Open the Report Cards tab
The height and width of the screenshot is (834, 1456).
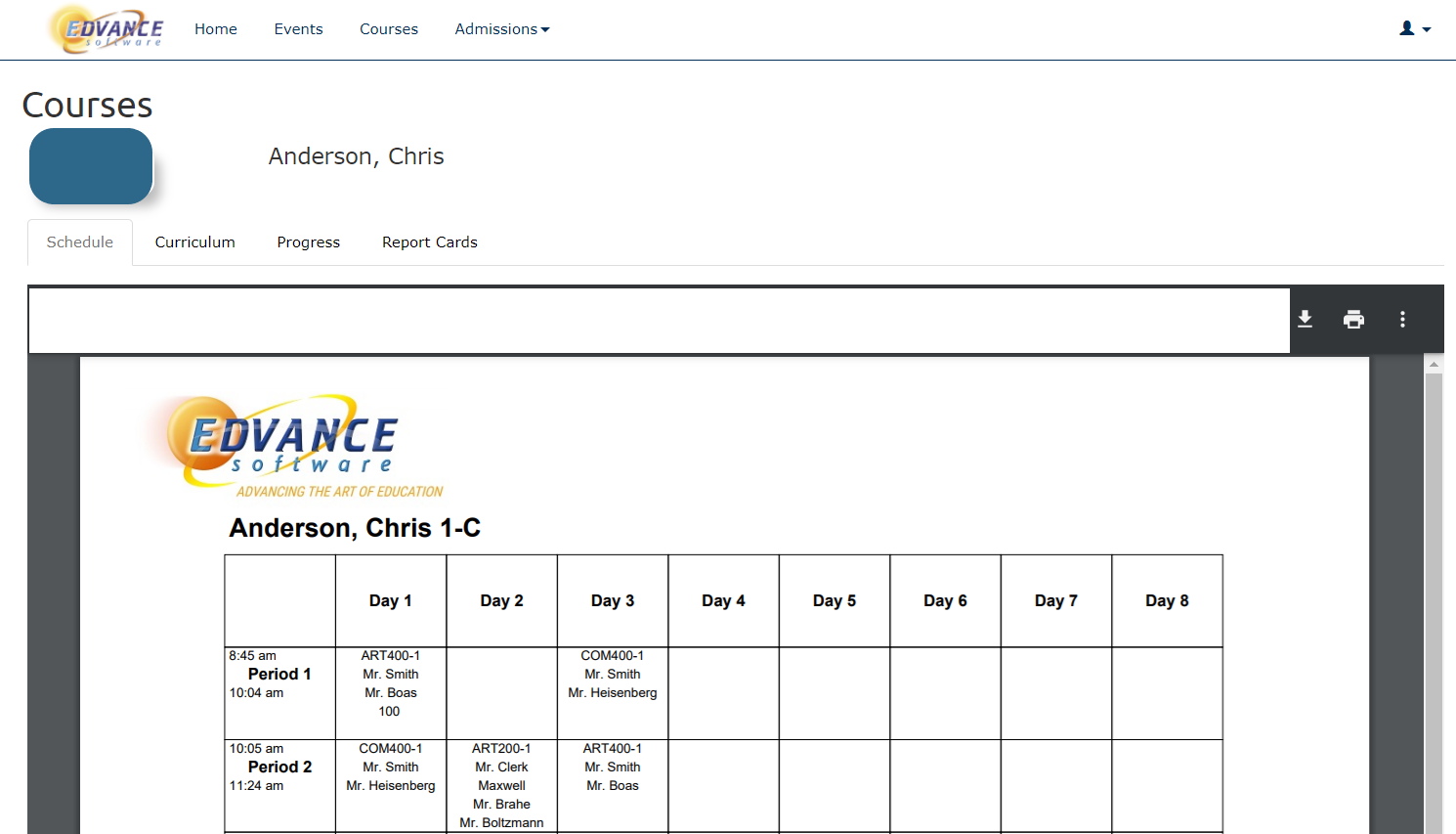[430, 242]
